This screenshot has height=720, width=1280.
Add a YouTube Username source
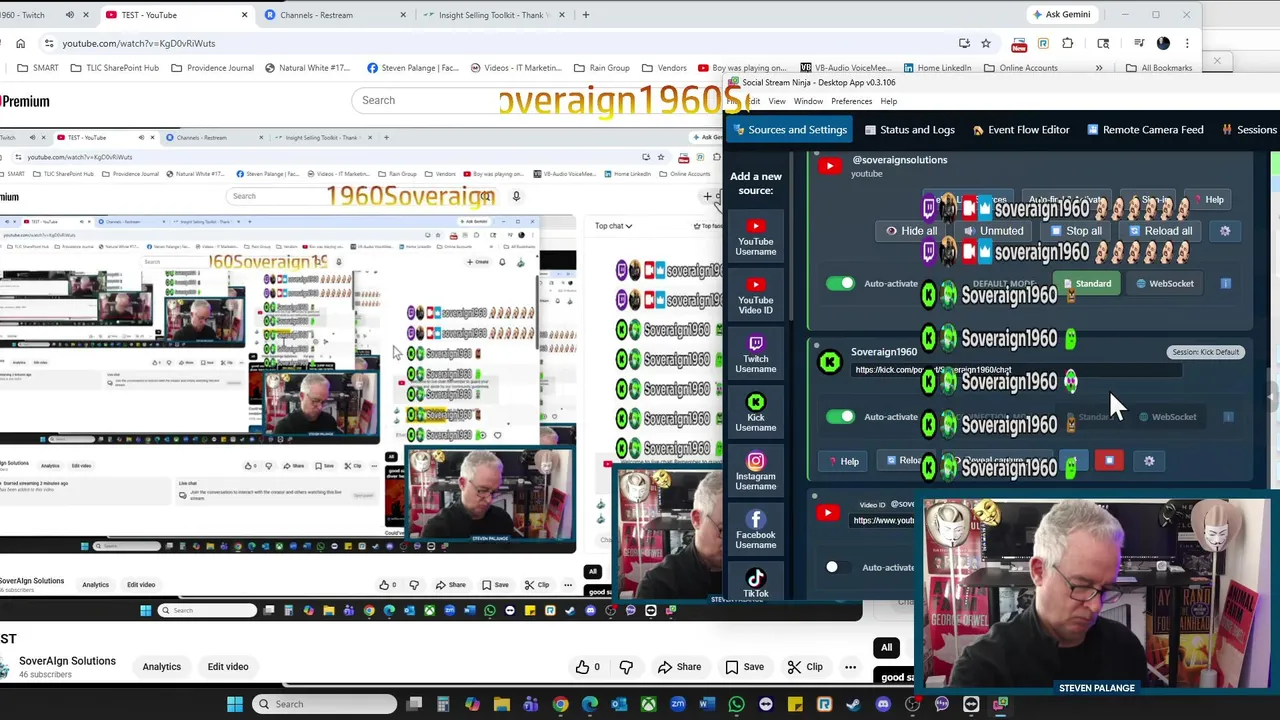coord(756,236)
